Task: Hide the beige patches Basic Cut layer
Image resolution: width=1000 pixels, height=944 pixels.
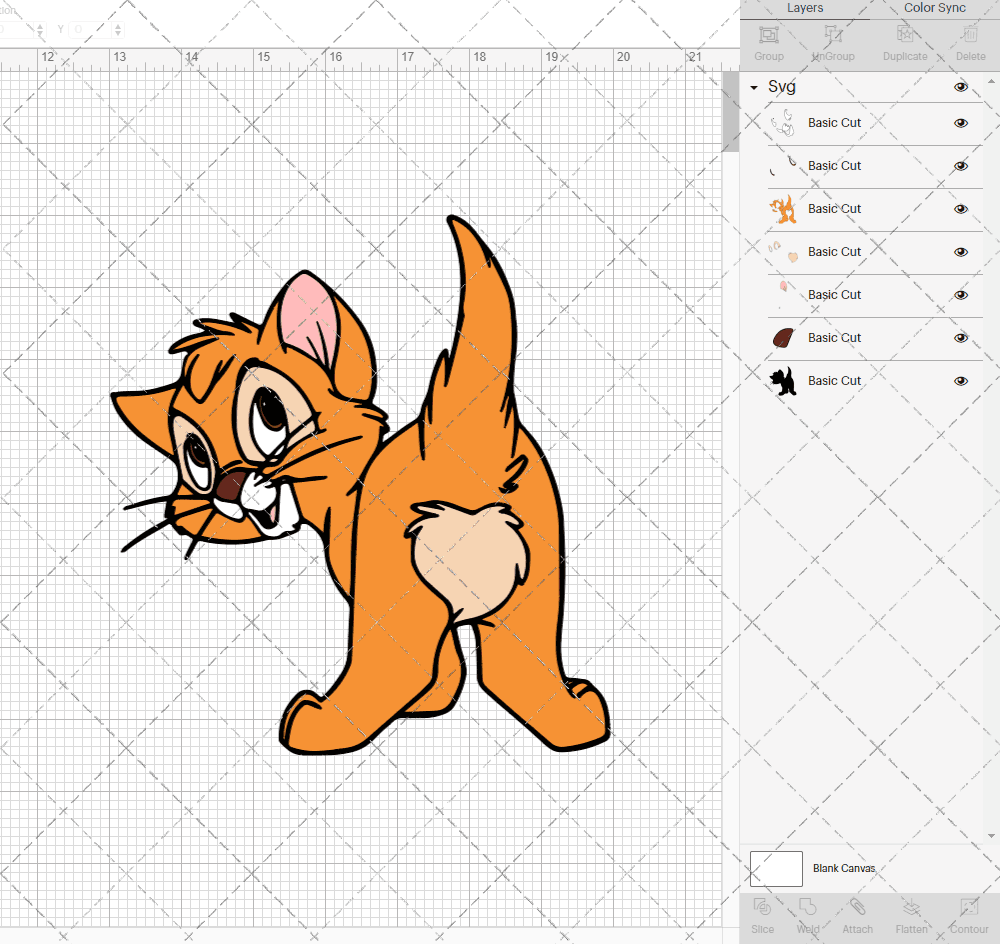Action: tap(960, 252)
